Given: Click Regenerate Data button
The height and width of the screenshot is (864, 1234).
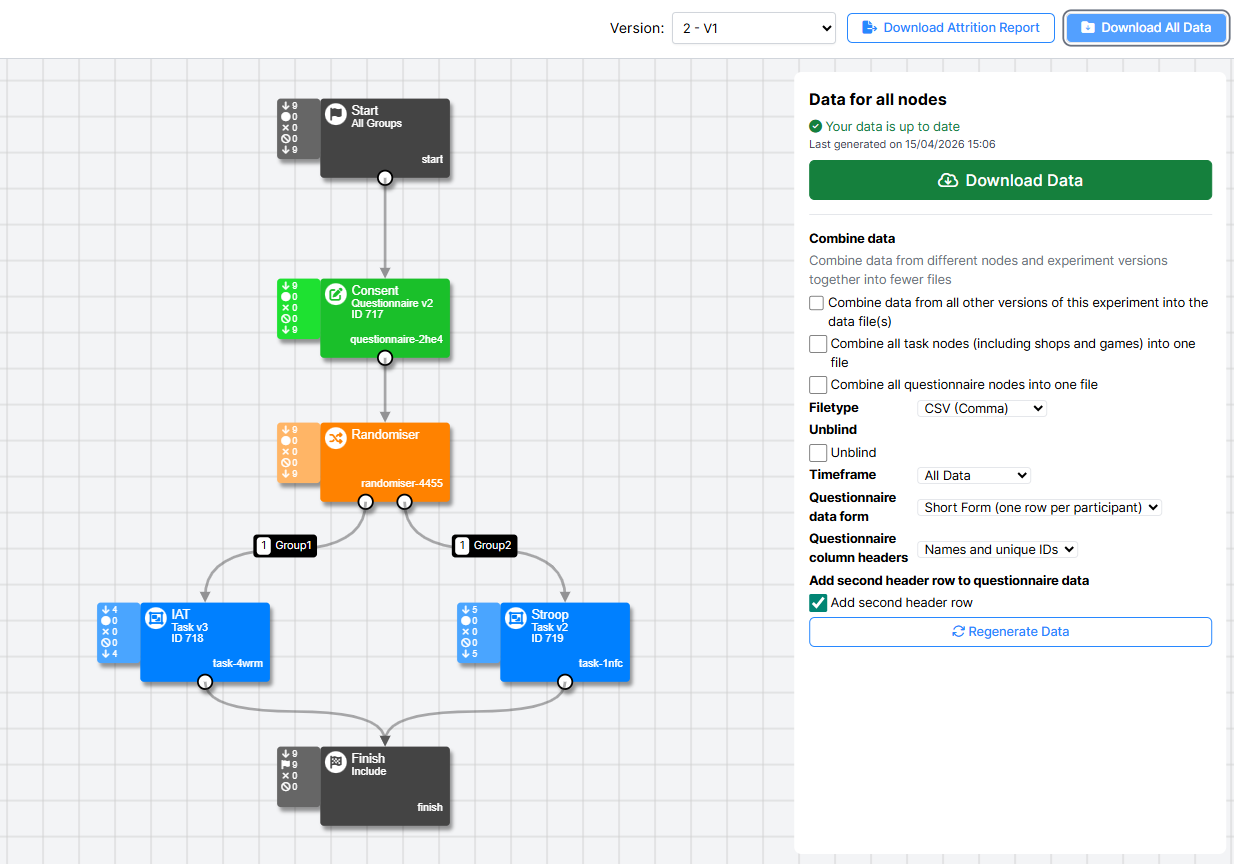Looking at the screenshot, I should coord(1010,632).
